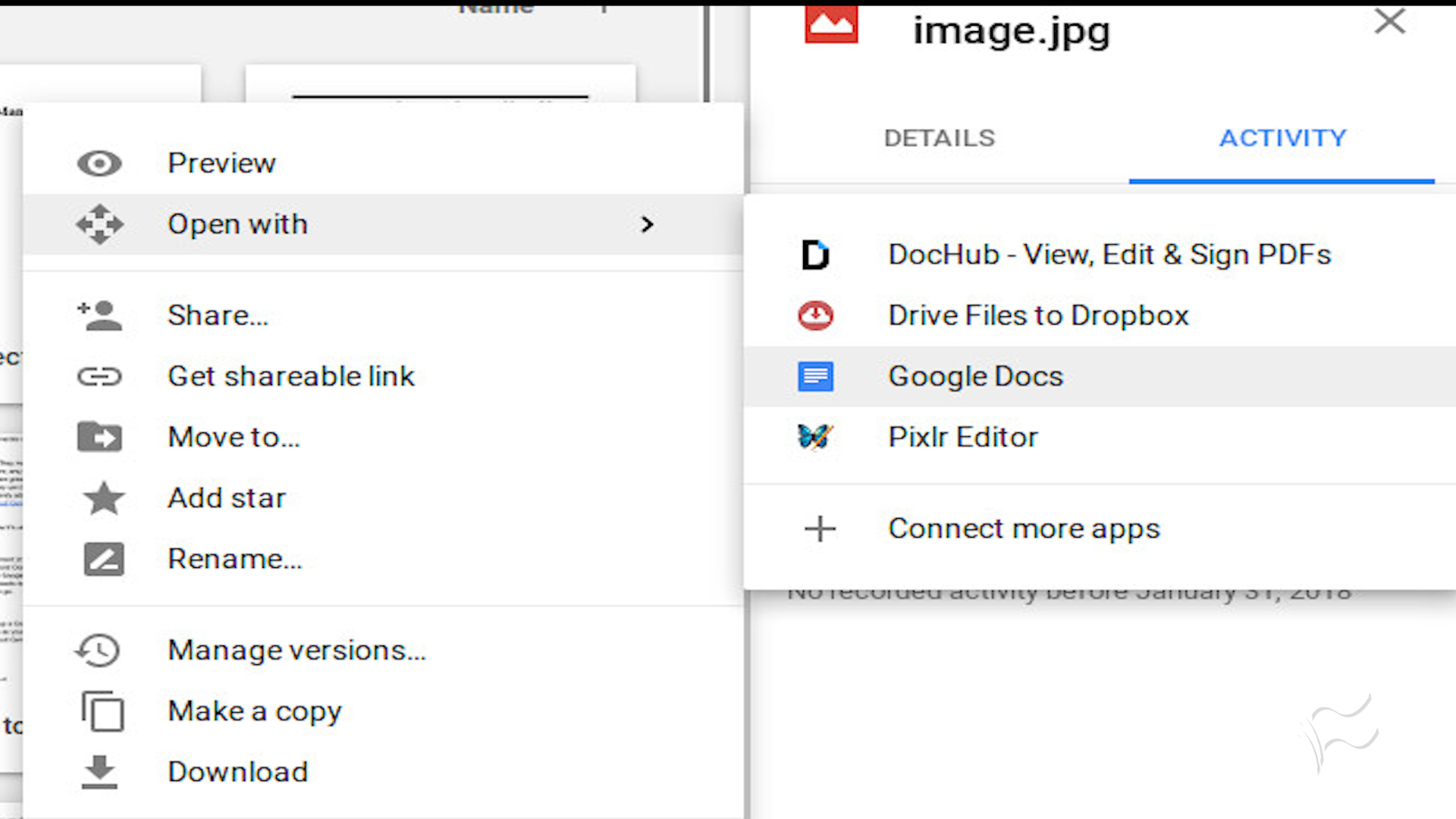Click the Pixlr butterfly icon
Image resolution: width=1456 pixels, height=819 pixels.
815,437
